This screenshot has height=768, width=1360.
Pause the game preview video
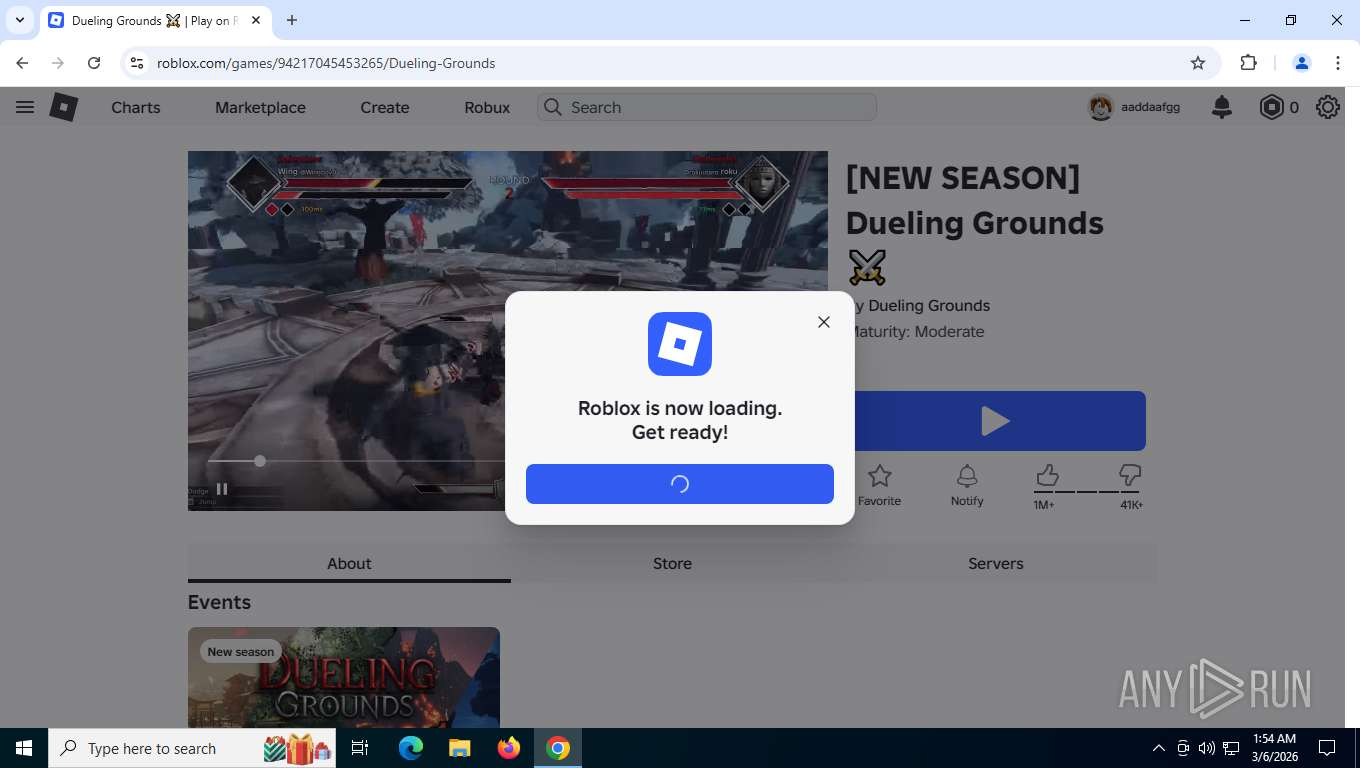pyautogui.click(x=222, y=489)
